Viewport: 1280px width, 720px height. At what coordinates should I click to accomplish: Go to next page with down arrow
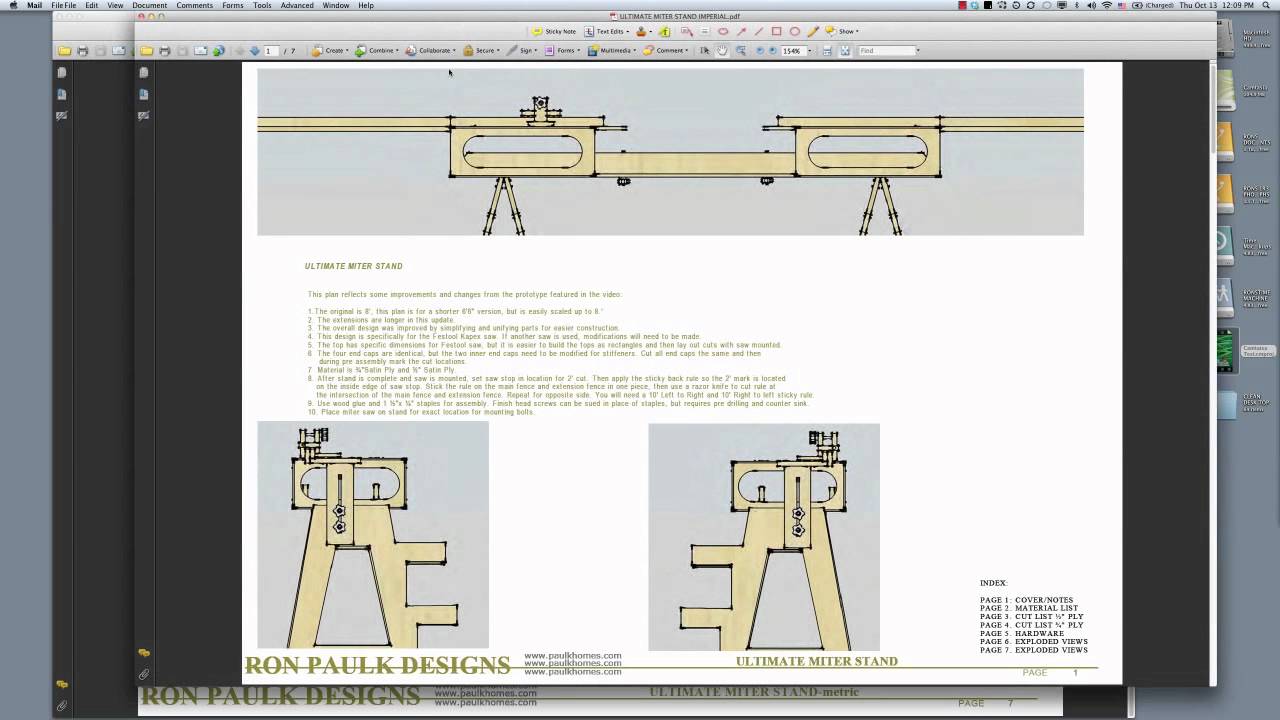coord(254,50)
